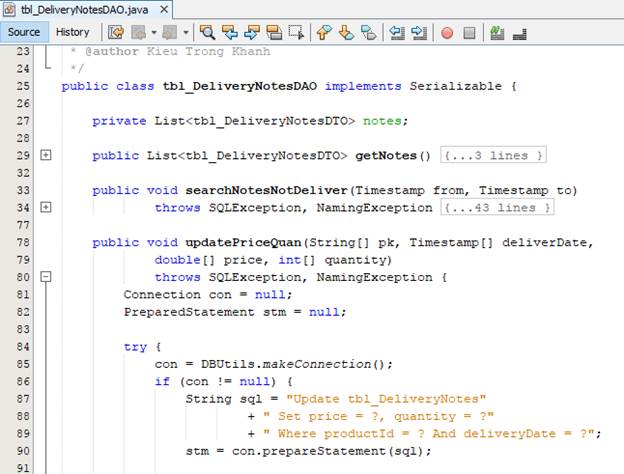The height and width of the screenshot is (474, 624).
Task: Stop macro recording square icon
Action: [469, 33]
